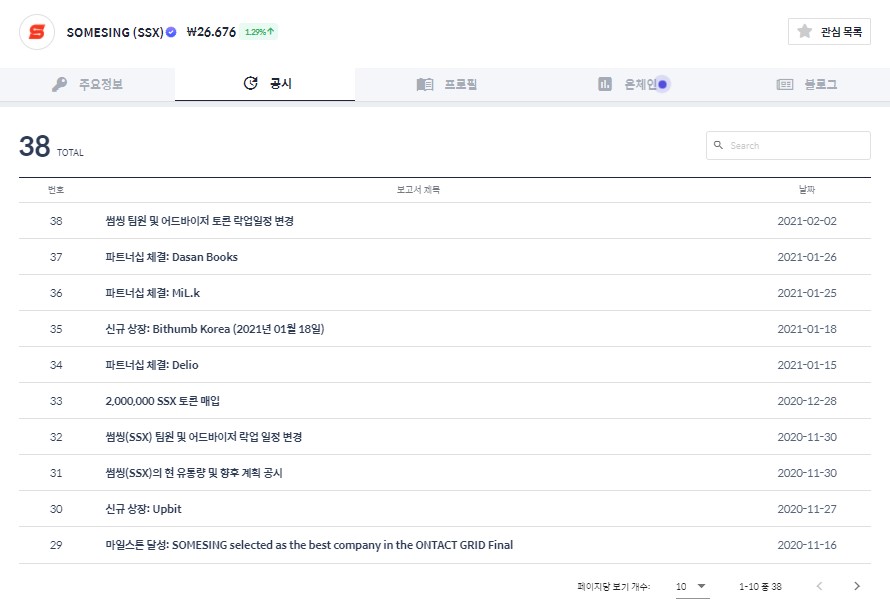Open 신규 상장: Bithumb Korea disclosure

click(x=215, y=329)
